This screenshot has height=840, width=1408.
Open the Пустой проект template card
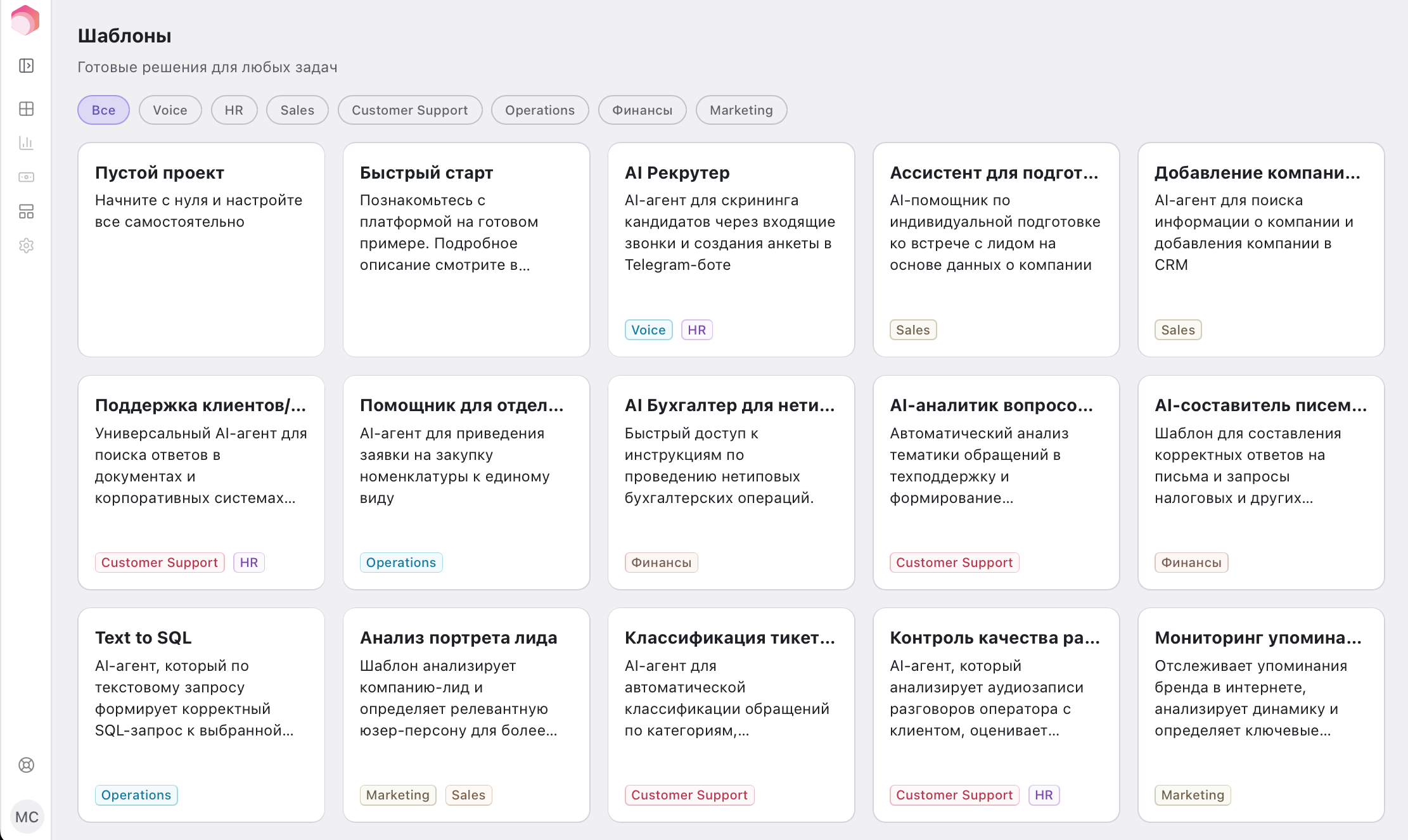pos(201,250)
